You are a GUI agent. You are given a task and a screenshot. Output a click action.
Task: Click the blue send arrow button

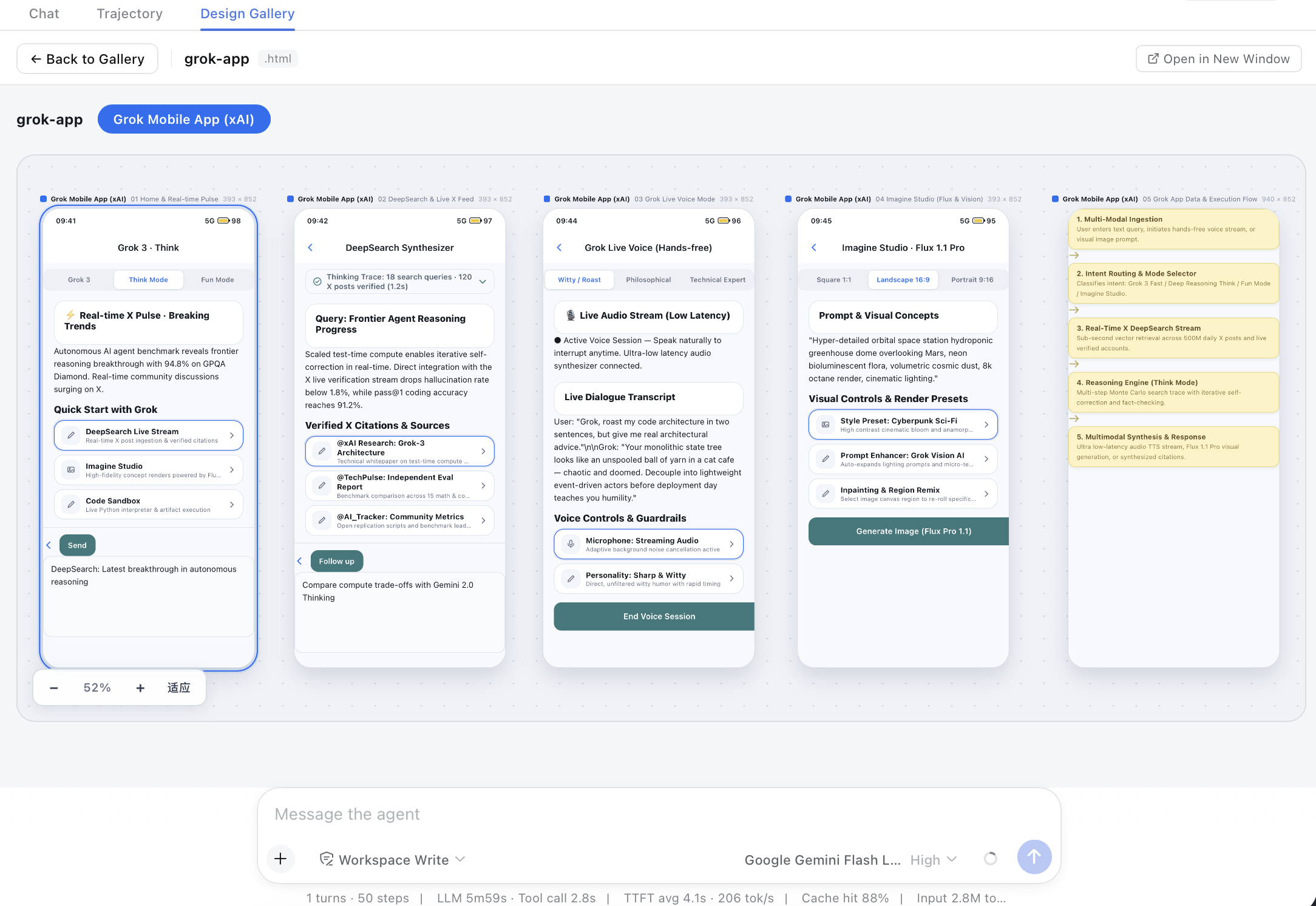pyautogui.click(x=1034, y=857)
